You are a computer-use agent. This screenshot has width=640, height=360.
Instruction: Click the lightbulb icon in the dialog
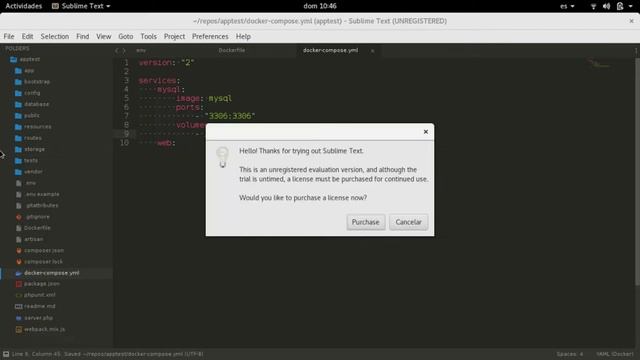pyautogui.click(x=222, y=158)
